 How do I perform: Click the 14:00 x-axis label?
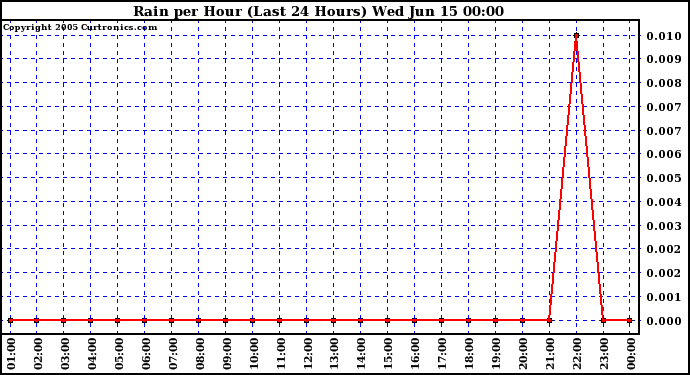[x=361, y=354]
